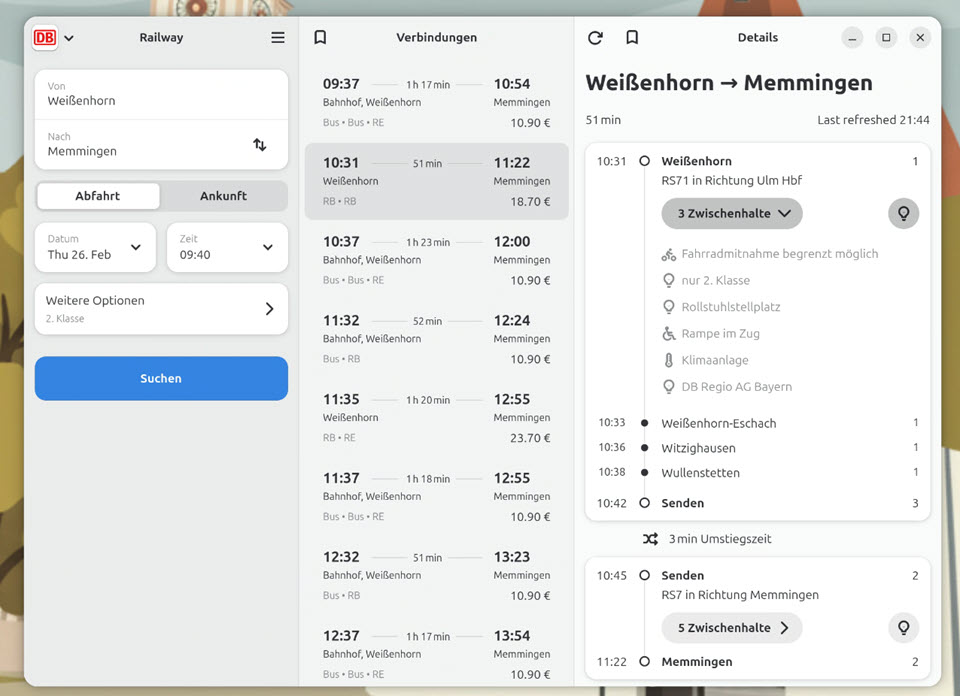Image resolution: width=960 pixels, height=696 pixels.
Task: Bookmark this journey in Details header
Action: click(632, 38)
